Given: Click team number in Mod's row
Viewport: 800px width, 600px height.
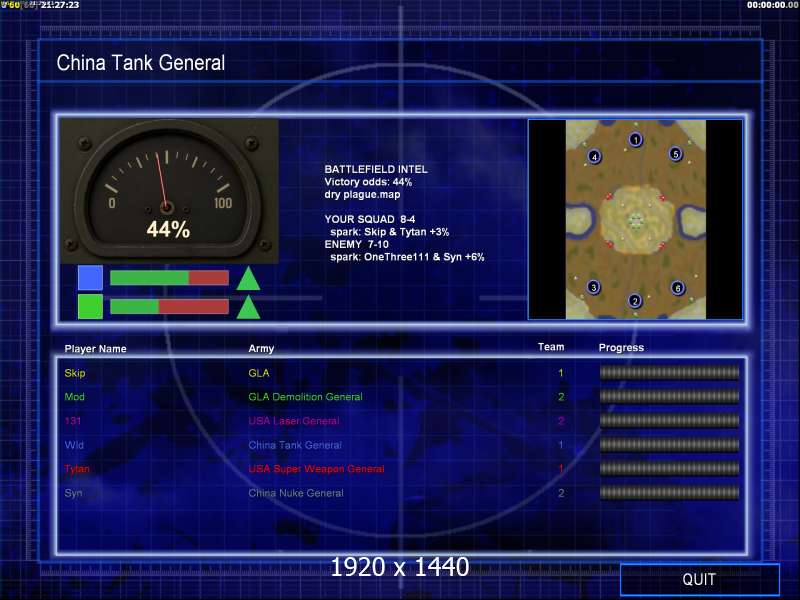Looking at the screenshot, I should (561, 397).
